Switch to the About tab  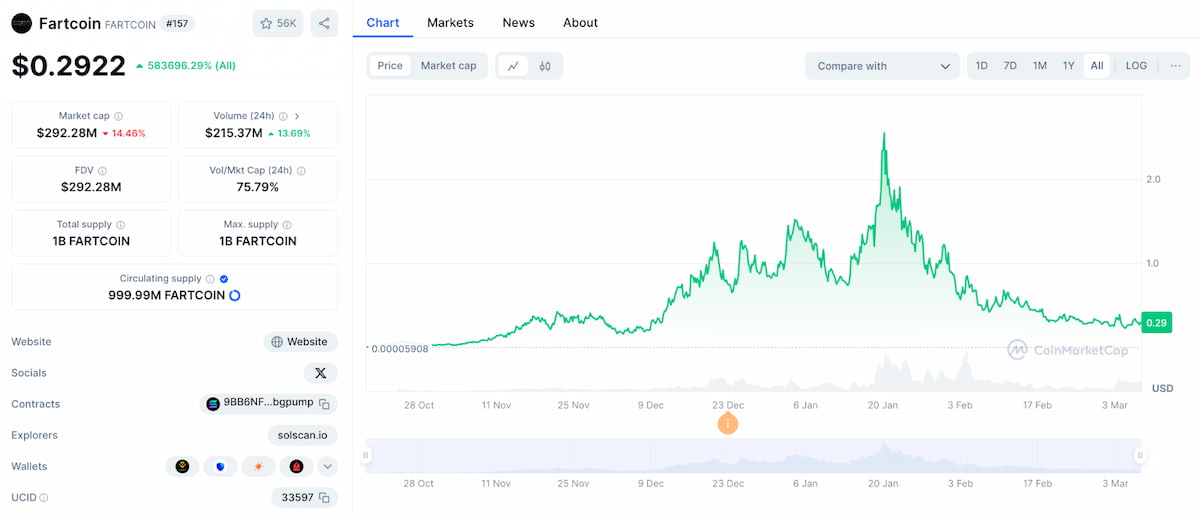(x=580, y=22)
